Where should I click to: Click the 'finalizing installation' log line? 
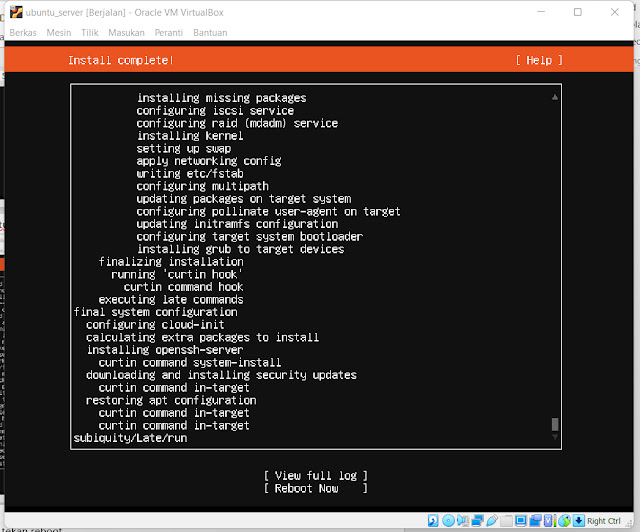point(171,262)
